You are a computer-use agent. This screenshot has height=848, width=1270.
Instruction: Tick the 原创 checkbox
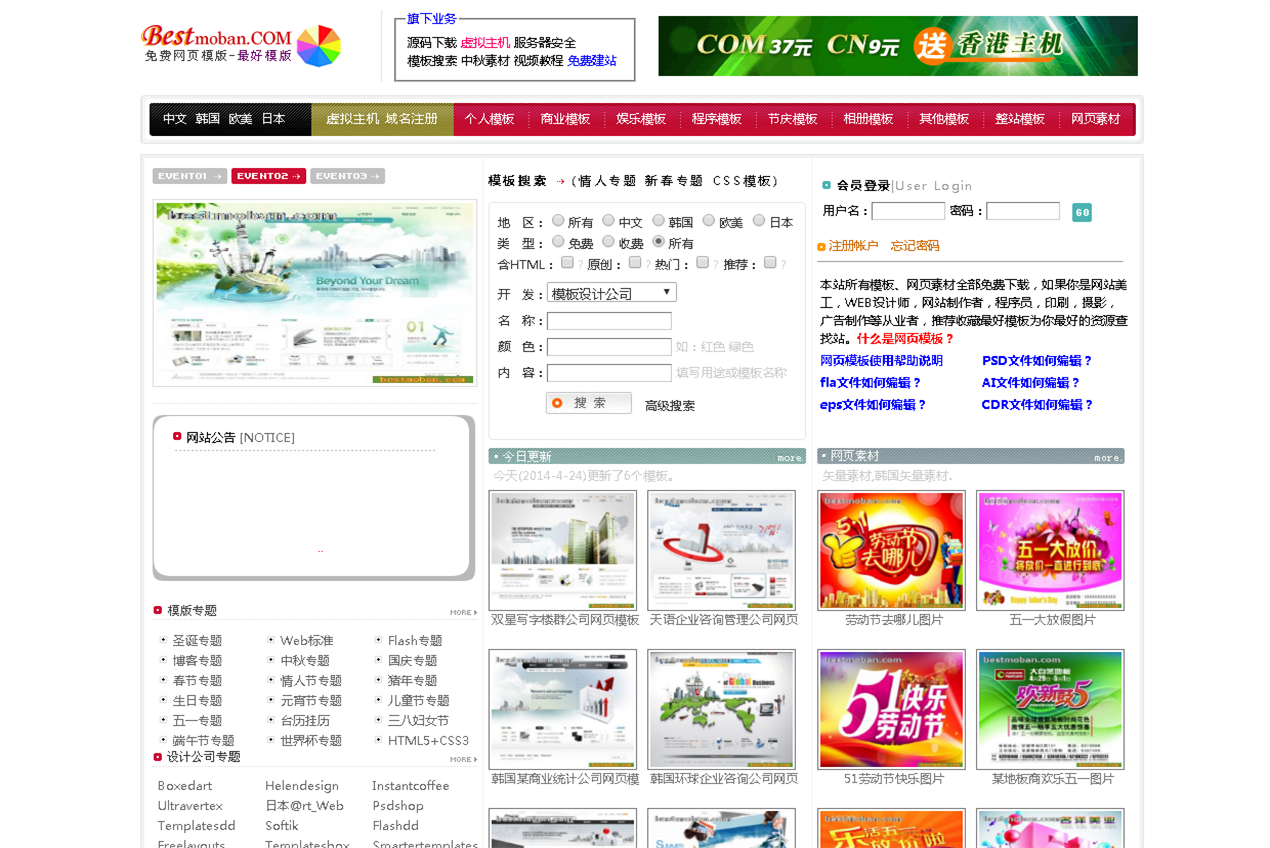(635, 263)
